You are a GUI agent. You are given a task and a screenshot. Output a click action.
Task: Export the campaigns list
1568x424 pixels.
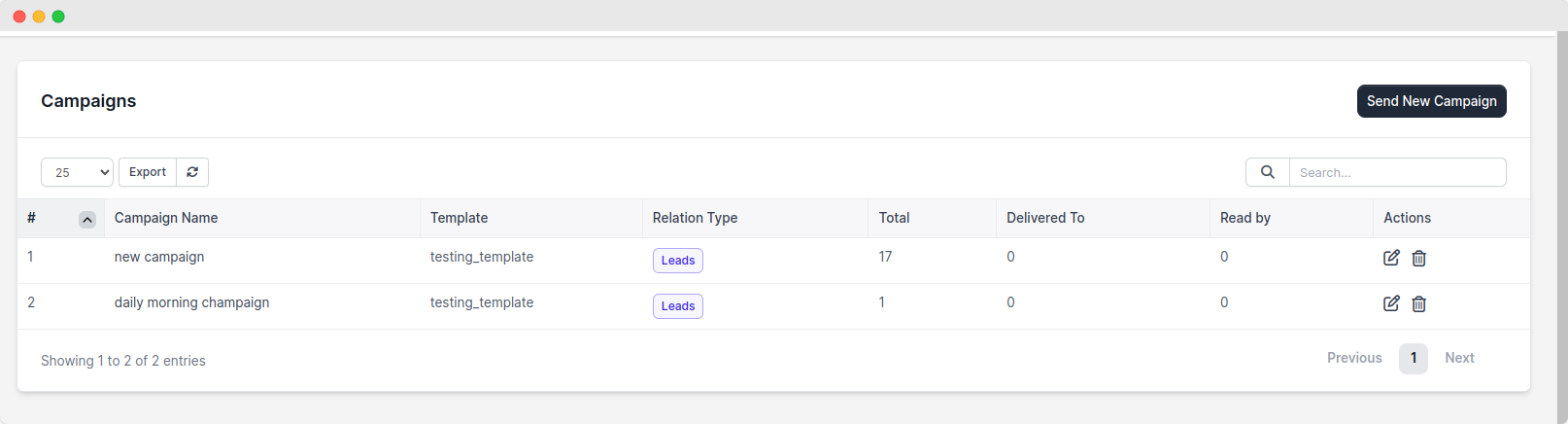148,172
